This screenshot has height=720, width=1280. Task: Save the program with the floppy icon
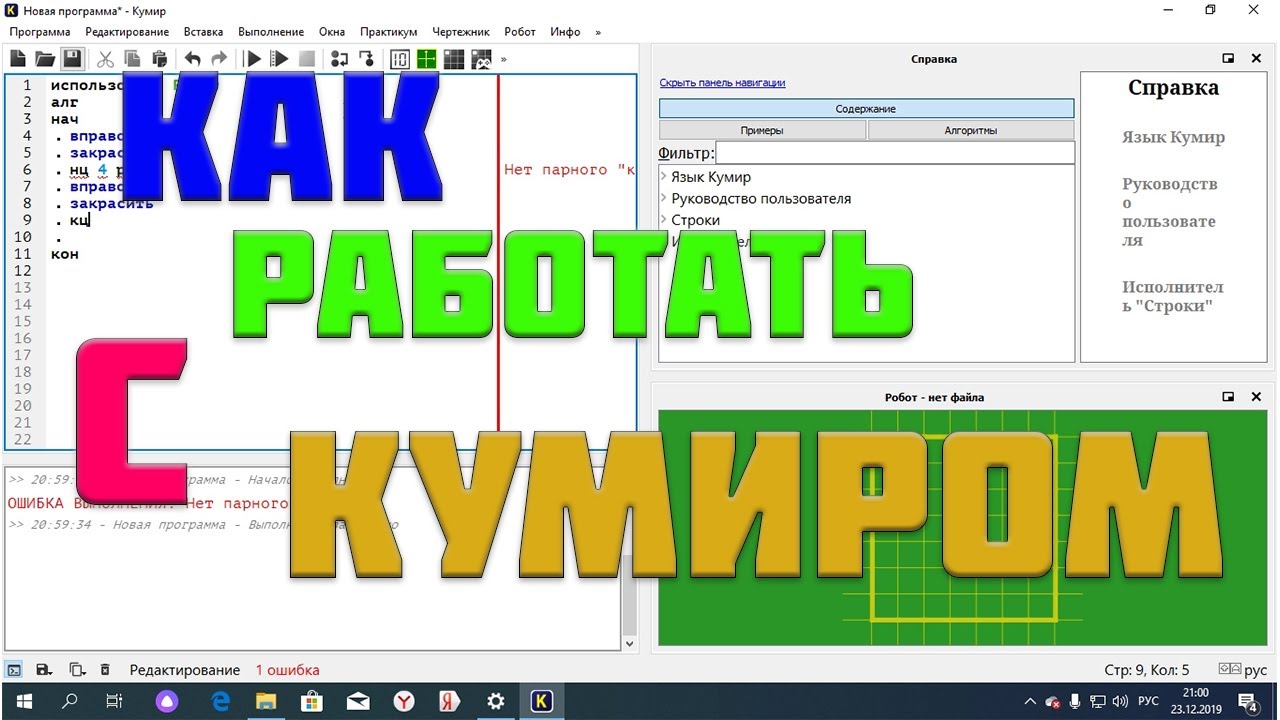[72, 59]
